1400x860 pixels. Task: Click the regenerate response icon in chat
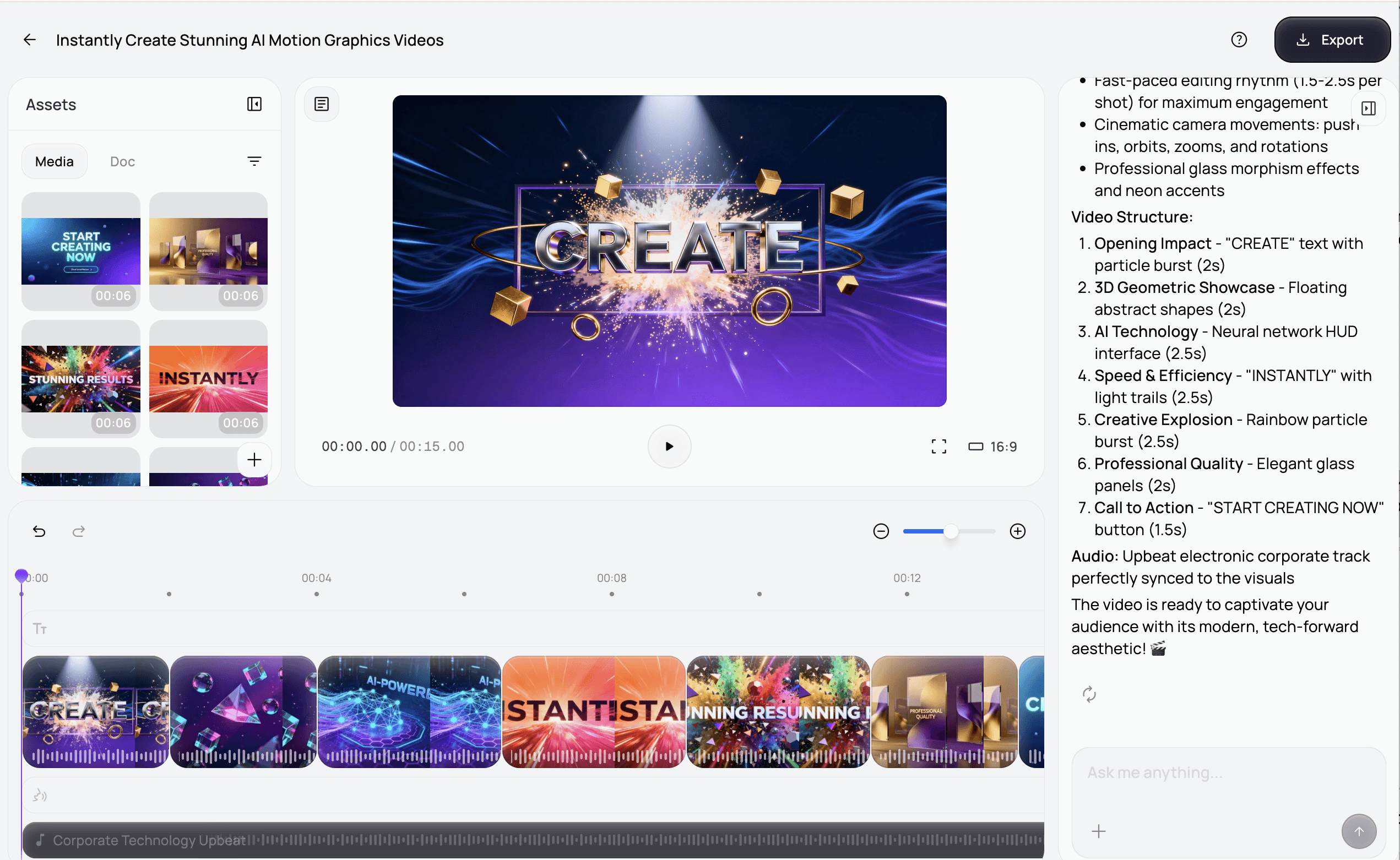pyautogui.click(x=1089, y=694)
